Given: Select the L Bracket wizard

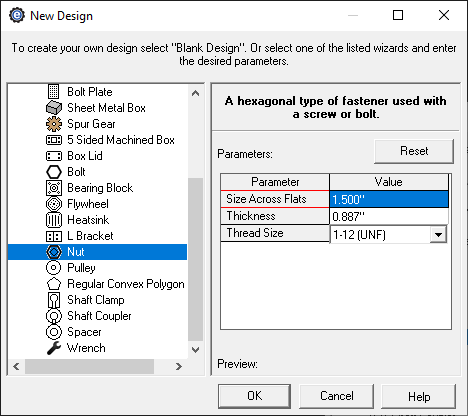Looking at the screenshot, I should point(90,236).
